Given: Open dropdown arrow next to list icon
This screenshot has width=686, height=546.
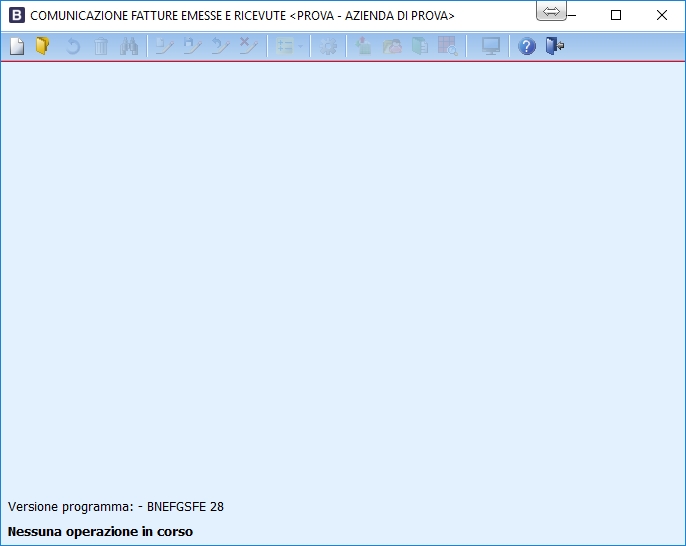Looking at the screenshot, I should tap(300, 46).
